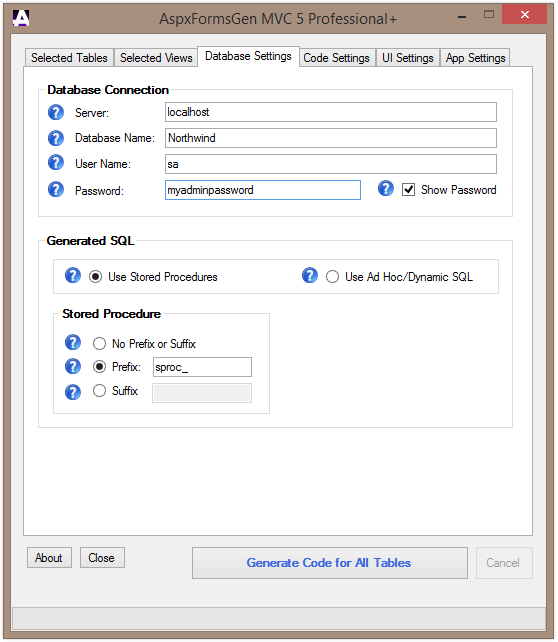The image size is (558, 642).
Task: Click the Close button at bottom left
Action: coord(102,558)
